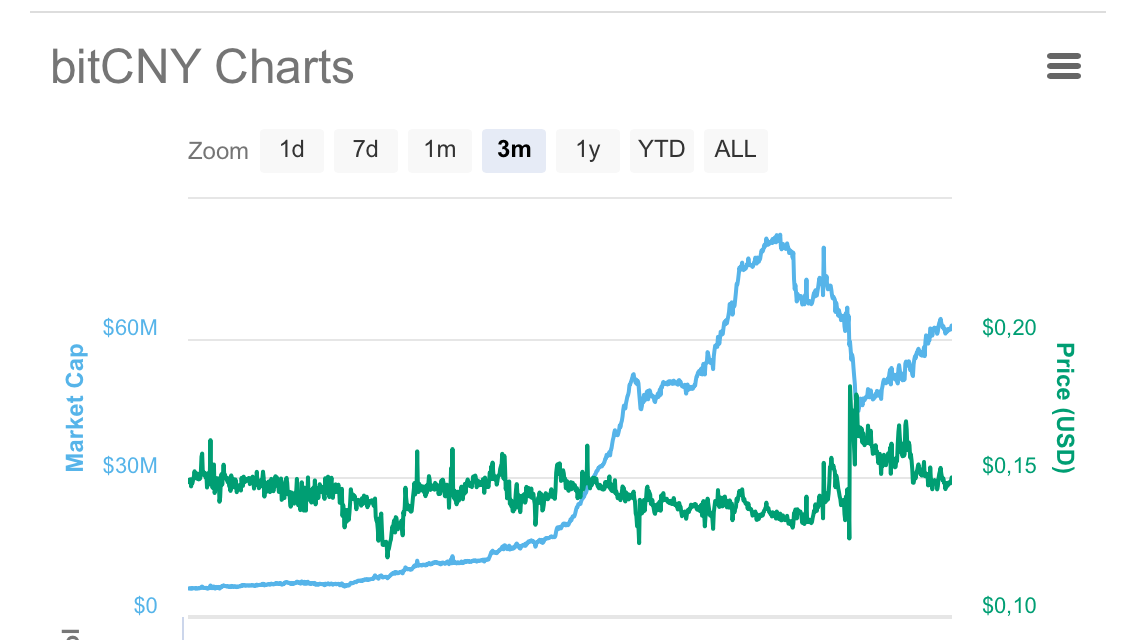
Task: Open the chart hamburger context menu
Action: [1063, 67]
